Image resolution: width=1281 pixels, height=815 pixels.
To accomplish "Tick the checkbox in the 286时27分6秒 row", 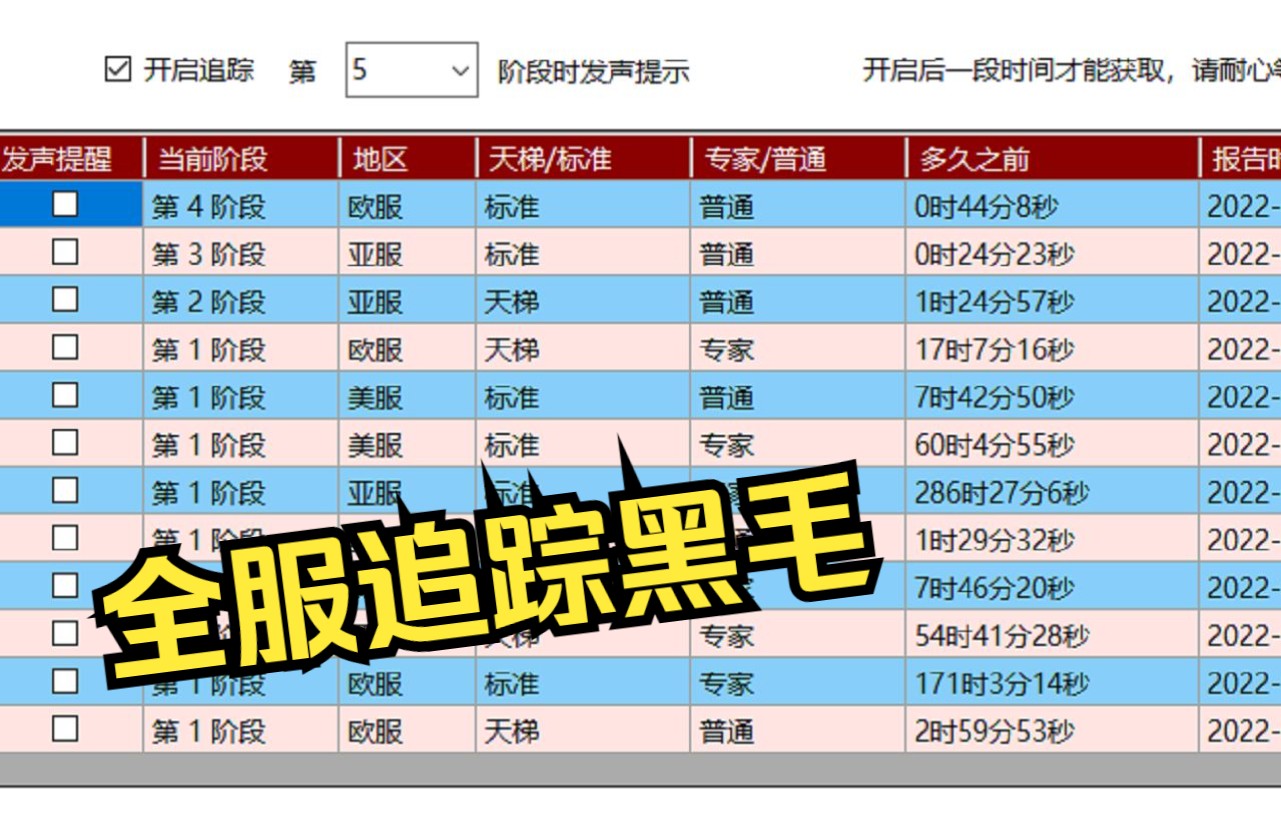I will click(65, 490).
